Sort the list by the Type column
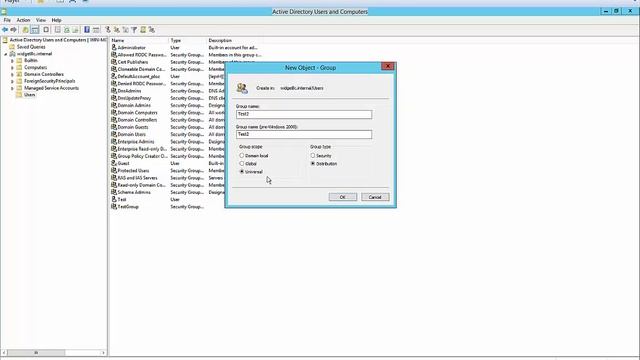 pyautogui.click(x=187, y=40)
